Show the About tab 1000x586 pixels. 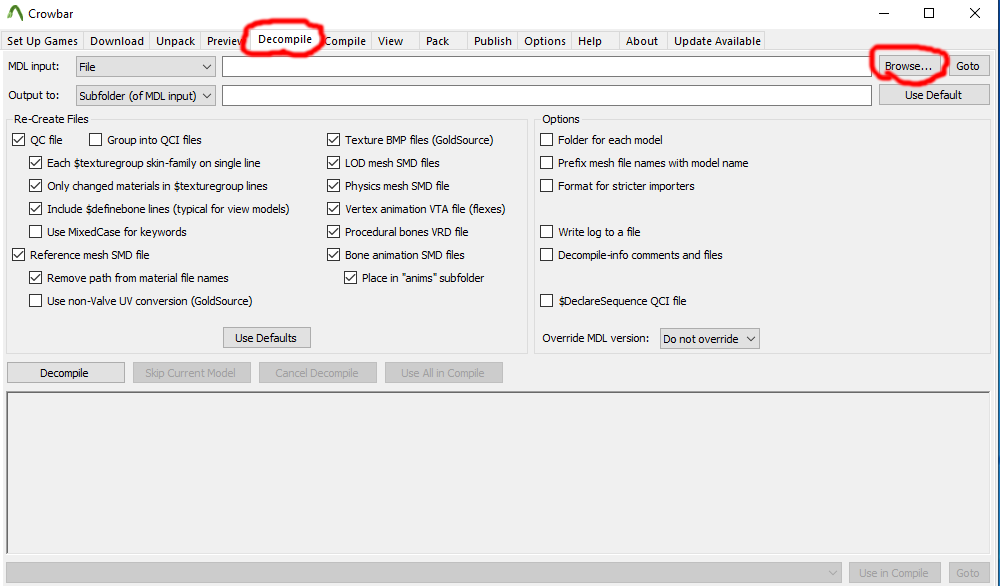tap(642, 41)
